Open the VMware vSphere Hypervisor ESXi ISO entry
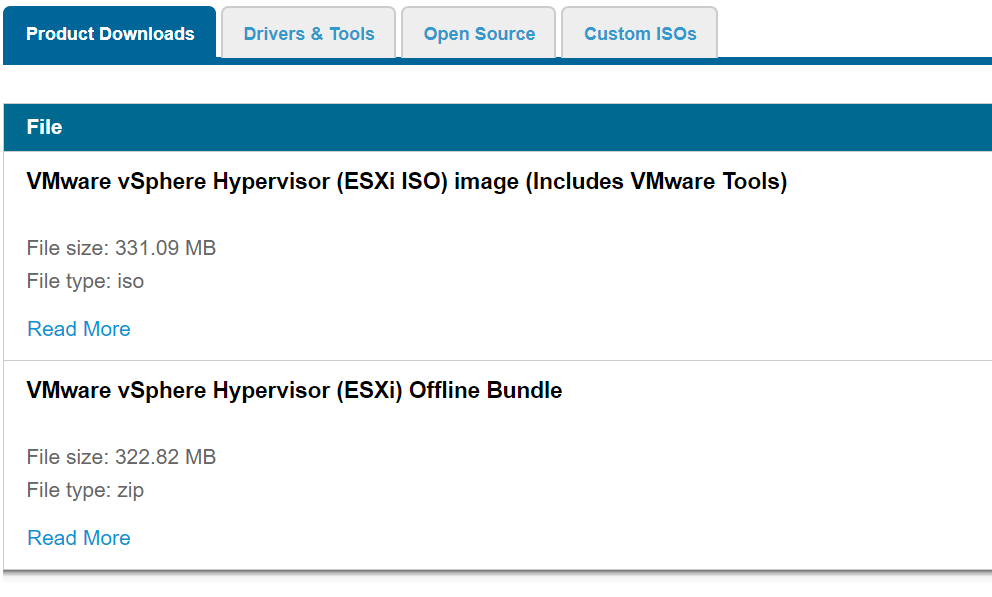Viewport: 992px width, 597px height. (x=406, y=181)
